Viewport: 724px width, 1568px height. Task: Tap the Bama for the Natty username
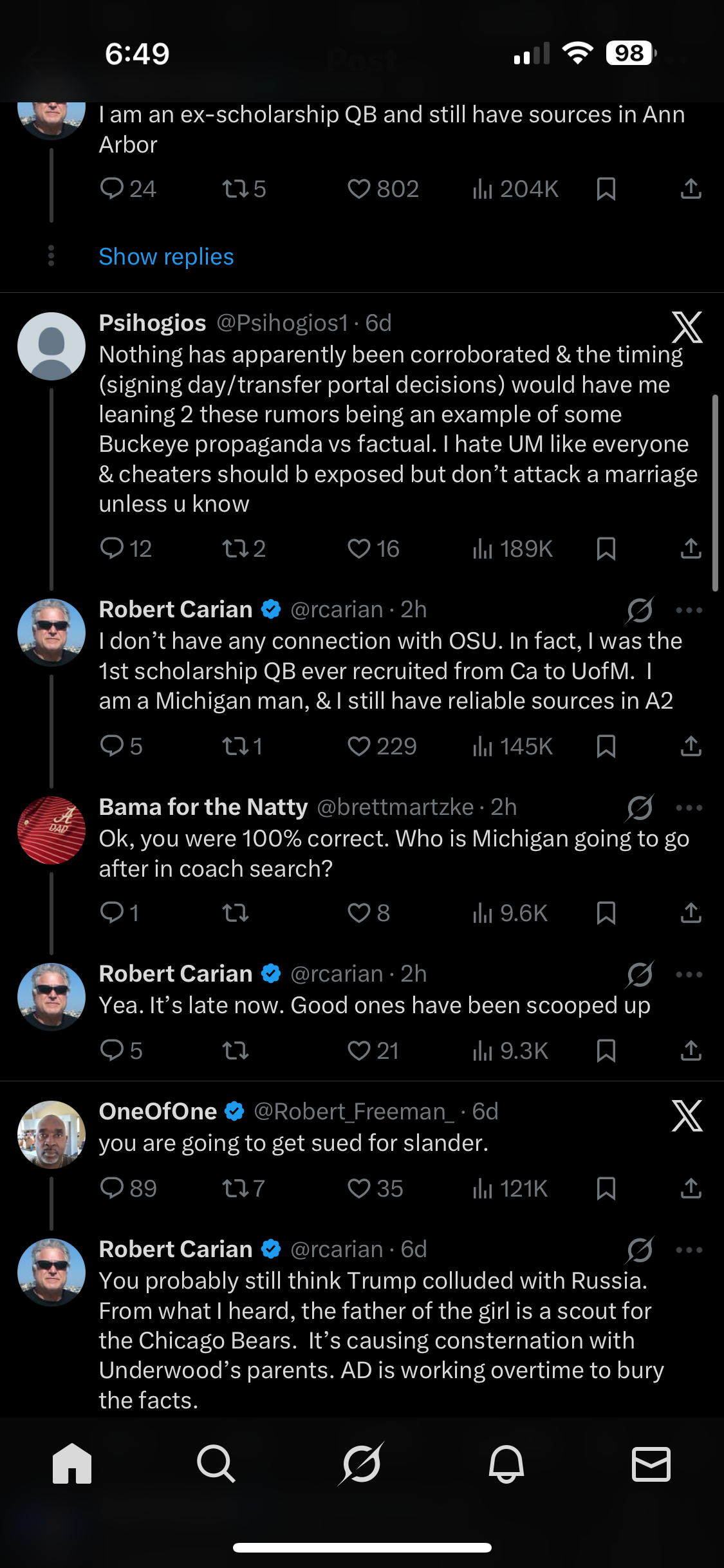point(203,807)
